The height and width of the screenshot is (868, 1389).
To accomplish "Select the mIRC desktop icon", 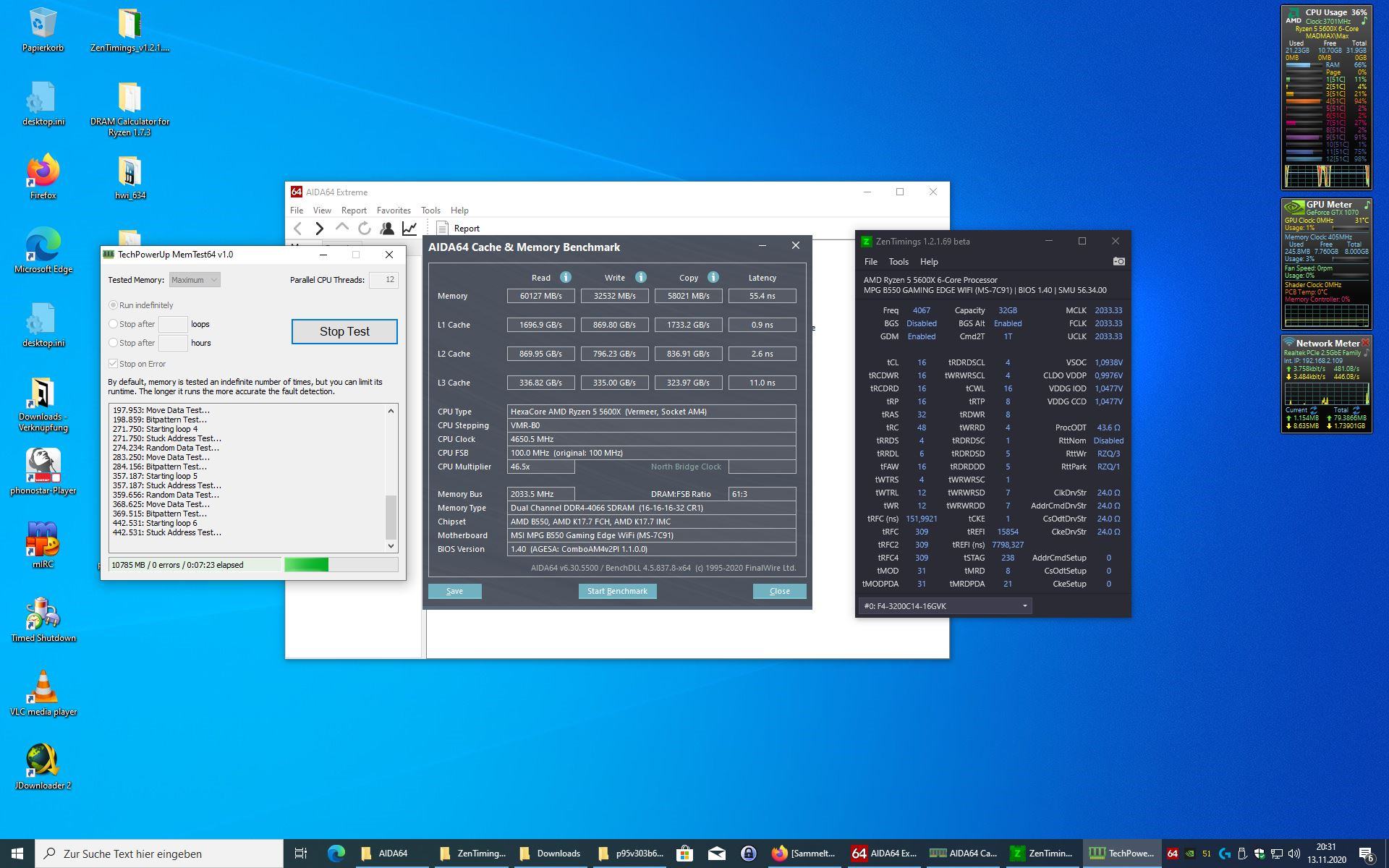I will (43, 546).
